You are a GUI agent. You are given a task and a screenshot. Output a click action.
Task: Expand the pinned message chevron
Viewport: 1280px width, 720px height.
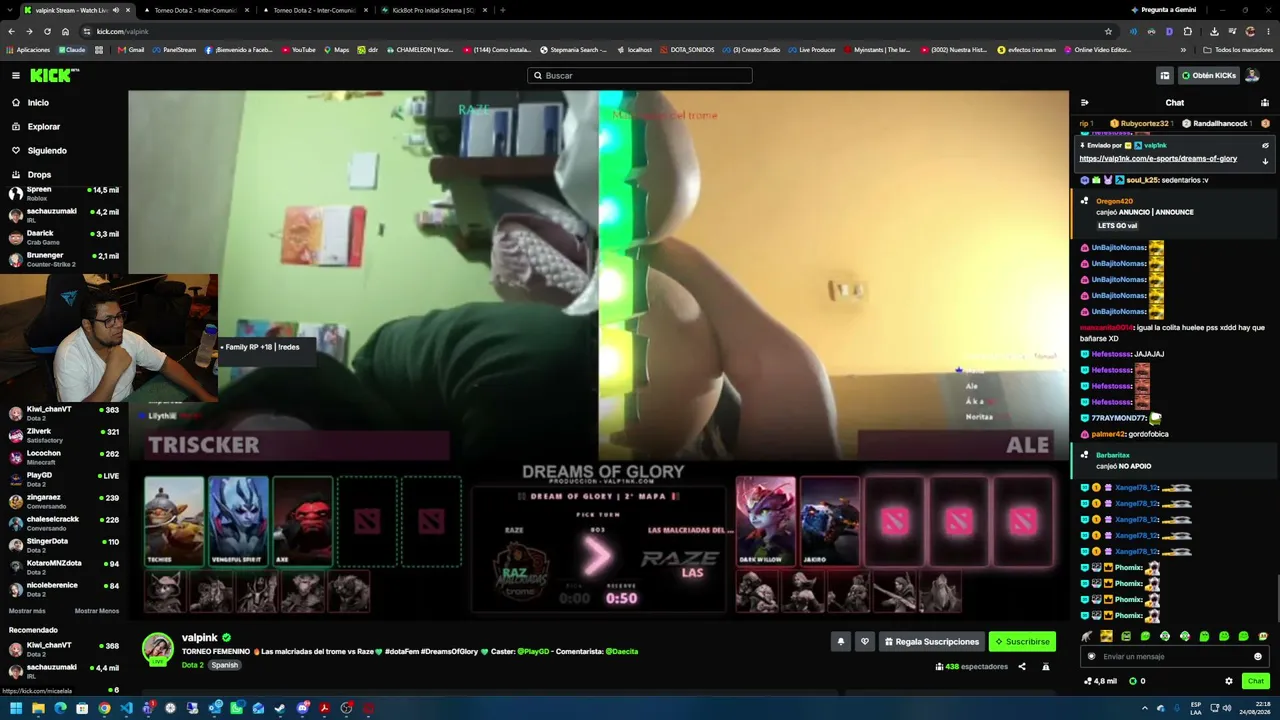pyautogui.click(x=1265, y=161)
